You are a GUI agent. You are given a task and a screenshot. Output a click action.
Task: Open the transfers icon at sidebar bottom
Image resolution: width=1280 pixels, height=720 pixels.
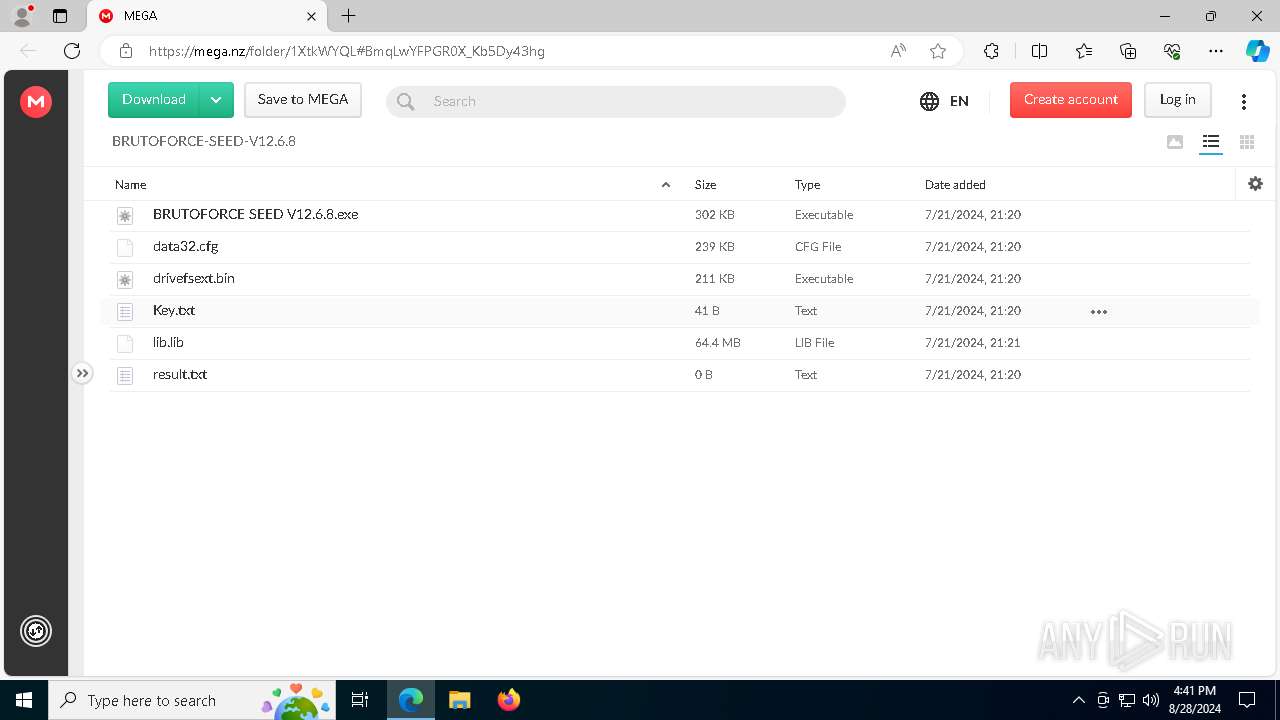point(36,631)
